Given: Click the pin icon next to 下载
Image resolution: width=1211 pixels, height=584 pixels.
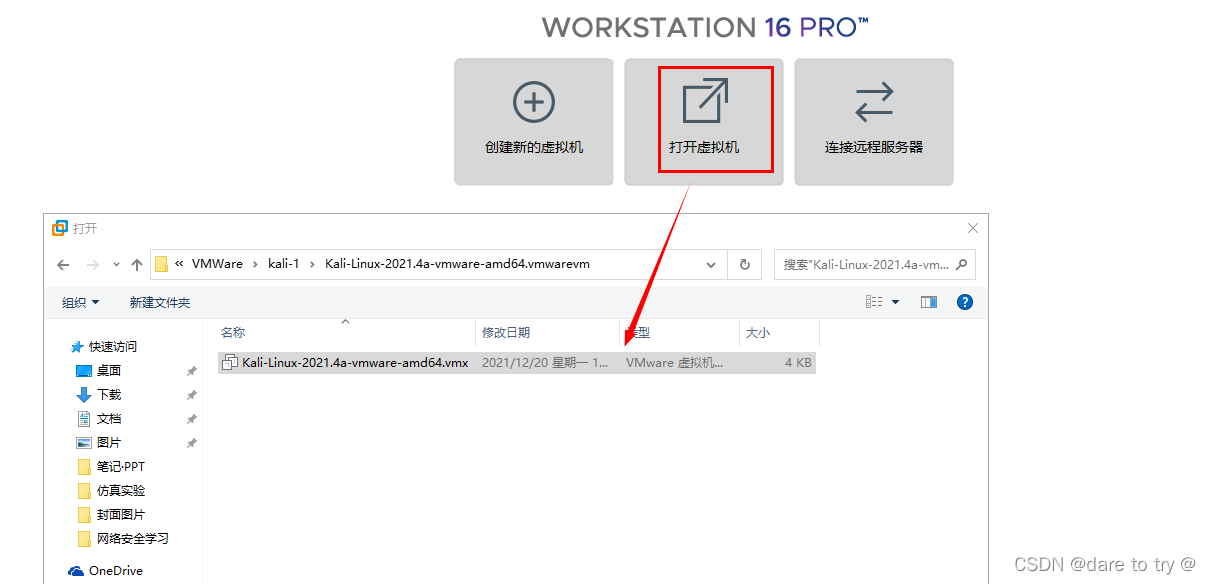Looking at the screenshot, I should coord(191,395).
